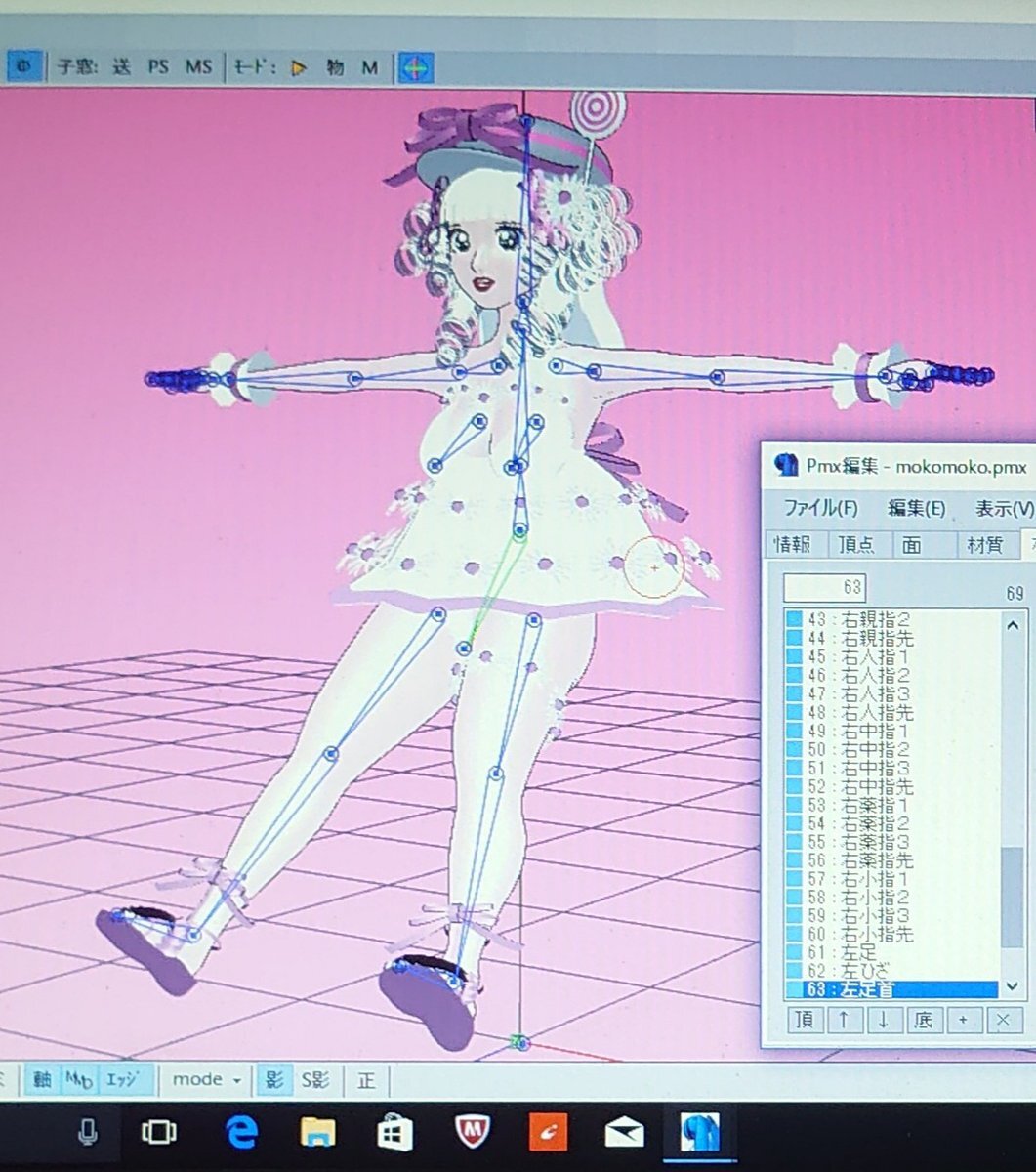Select bone 44 : 右親指先
Screen dimensions: 1036x1172
coord(892,638)
